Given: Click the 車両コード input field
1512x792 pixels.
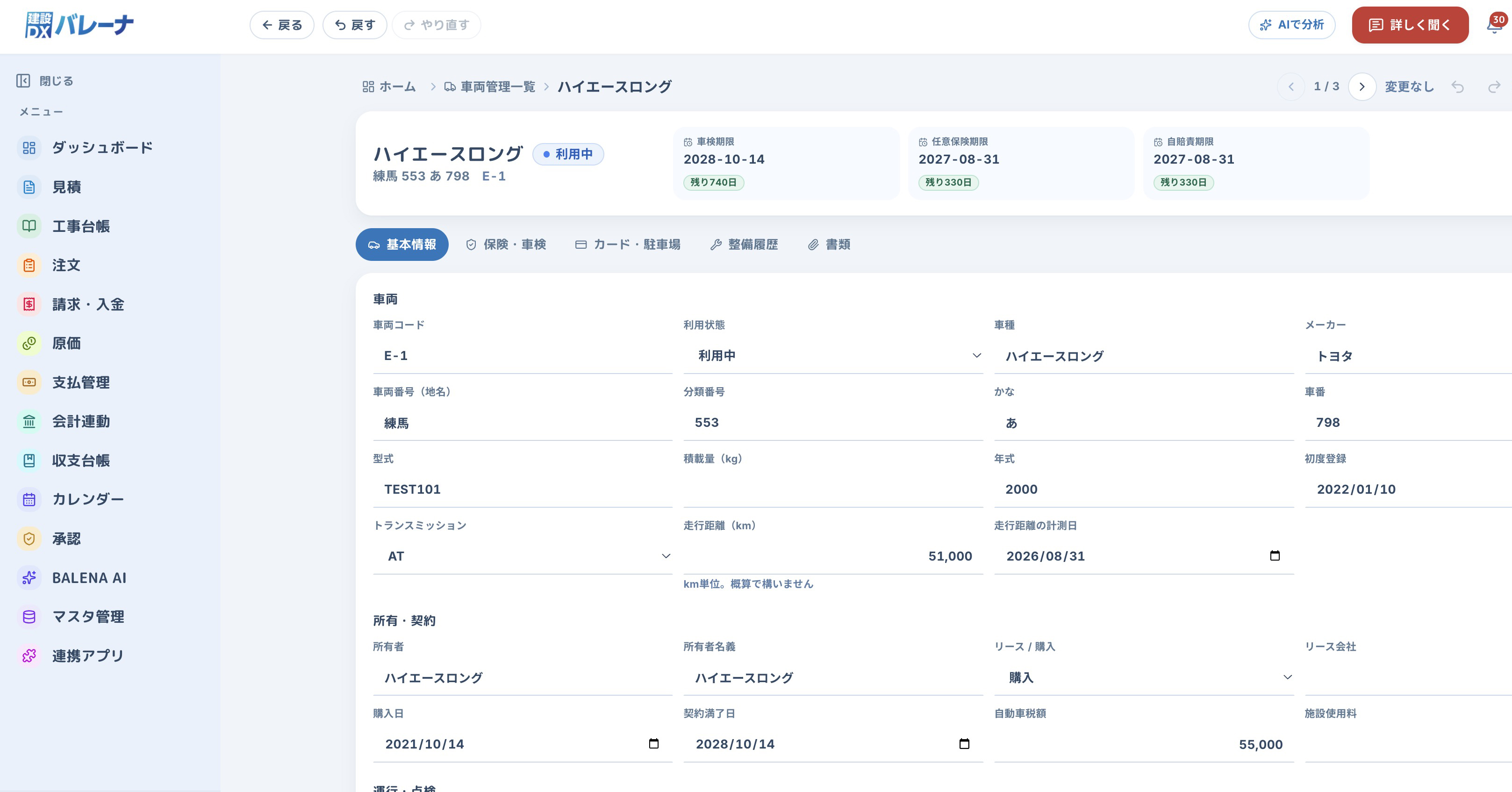Looking at the screenshot, I should 523,356.
